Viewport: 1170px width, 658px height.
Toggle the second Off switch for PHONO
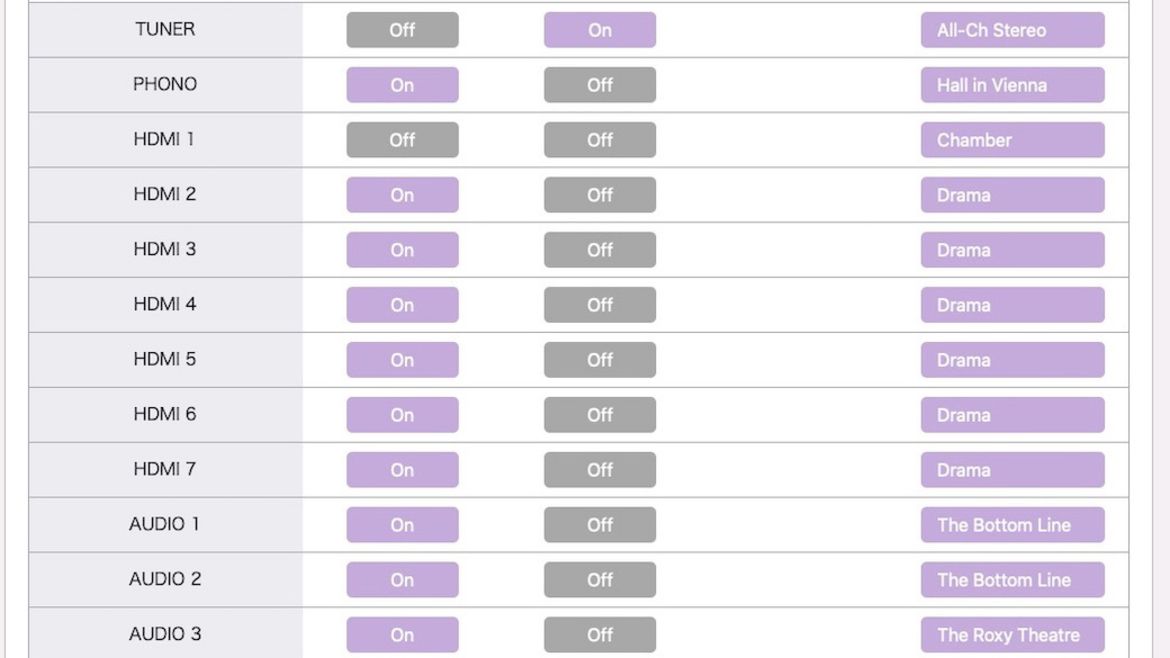[600, 85]
